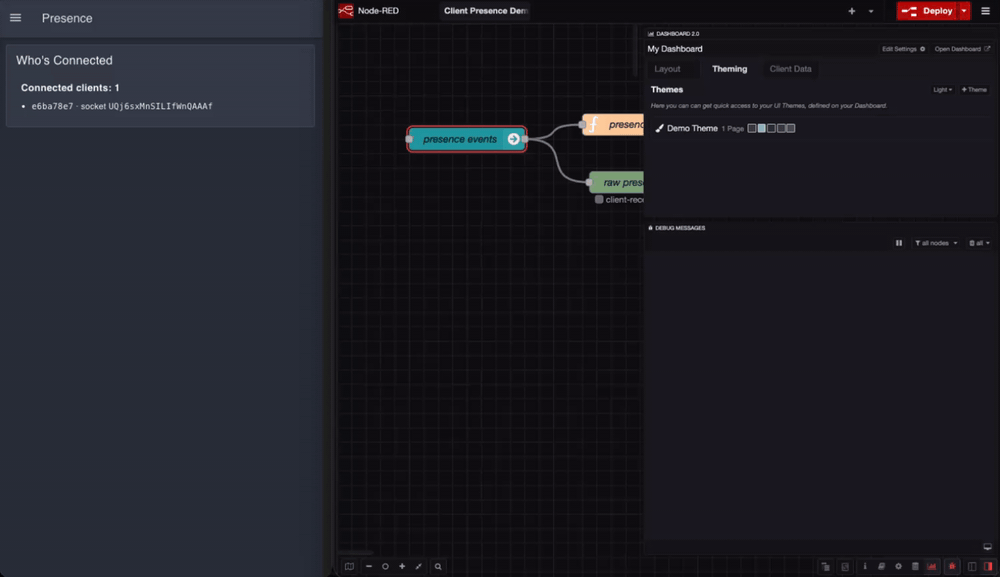1000x577 pixels.
Task: Open the clear all messages dropdown
Action: click(x=979, y=243)
